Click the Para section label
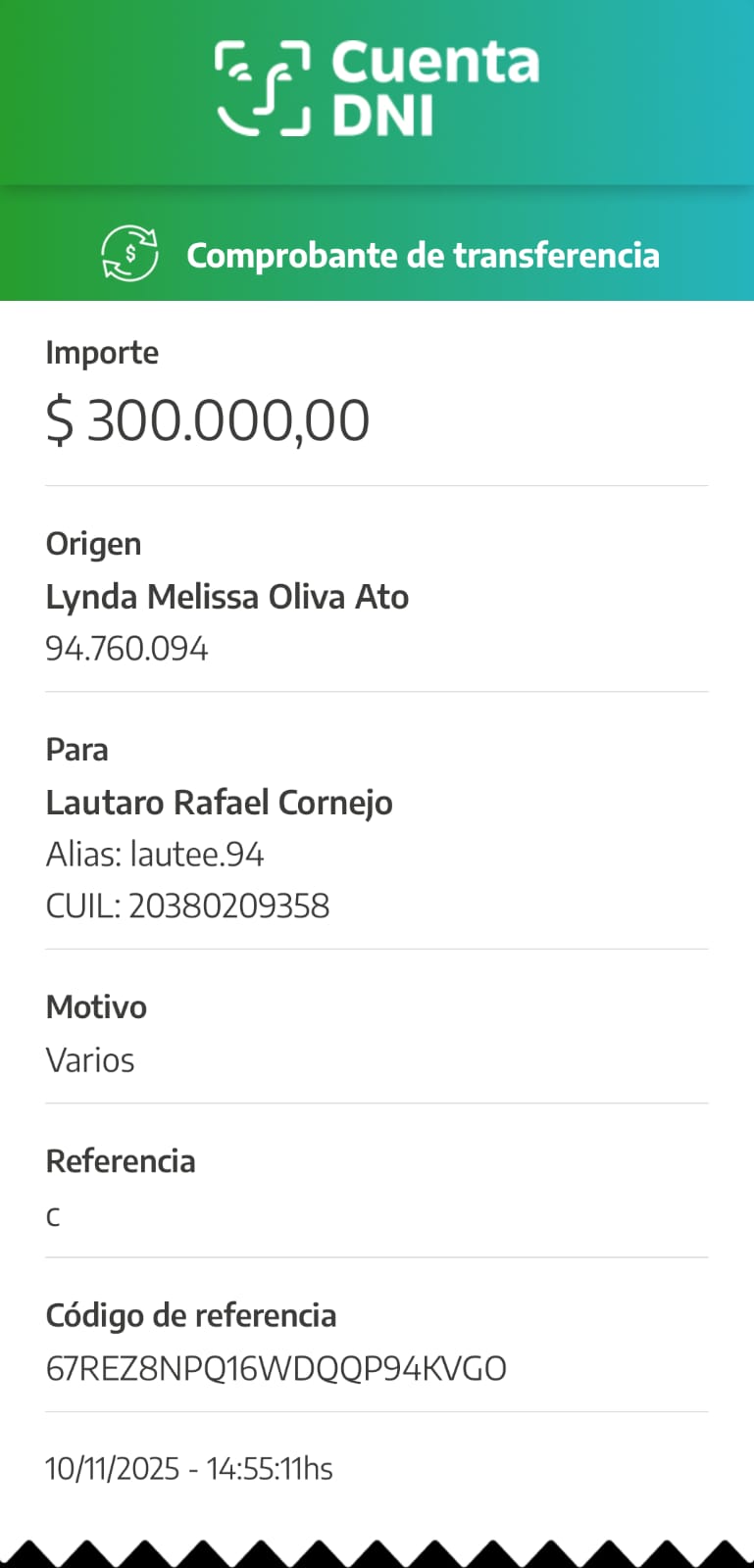This screenshot has width=754, height=1568. [x=76, y=750]
